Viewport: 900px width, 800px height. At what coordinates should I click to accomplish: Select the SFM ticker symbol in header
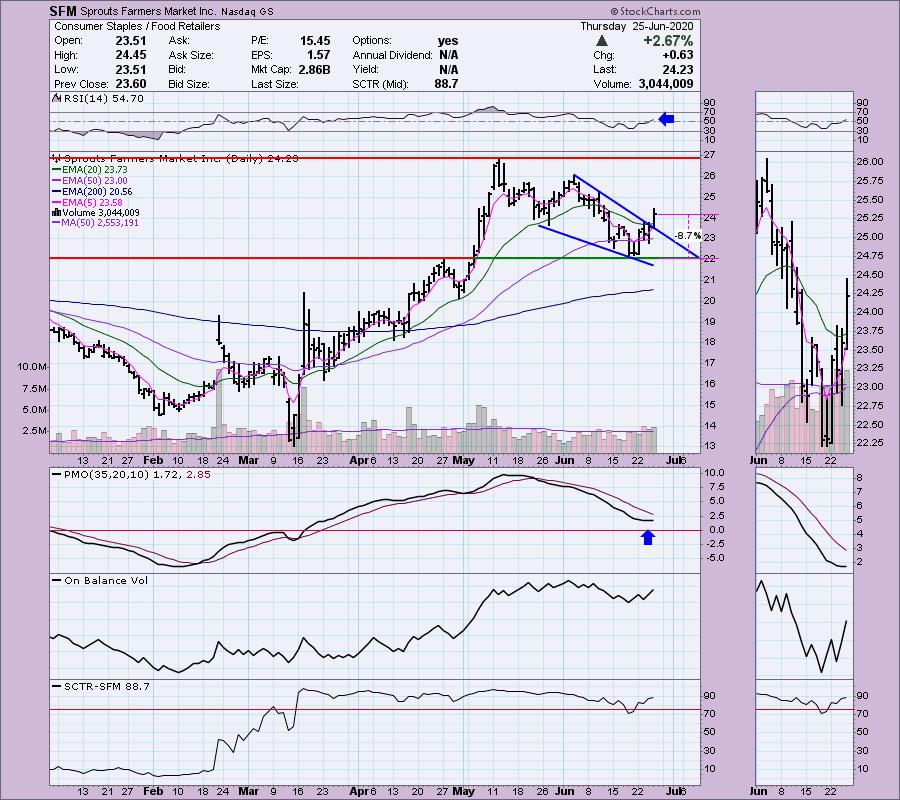click(63, 11)
